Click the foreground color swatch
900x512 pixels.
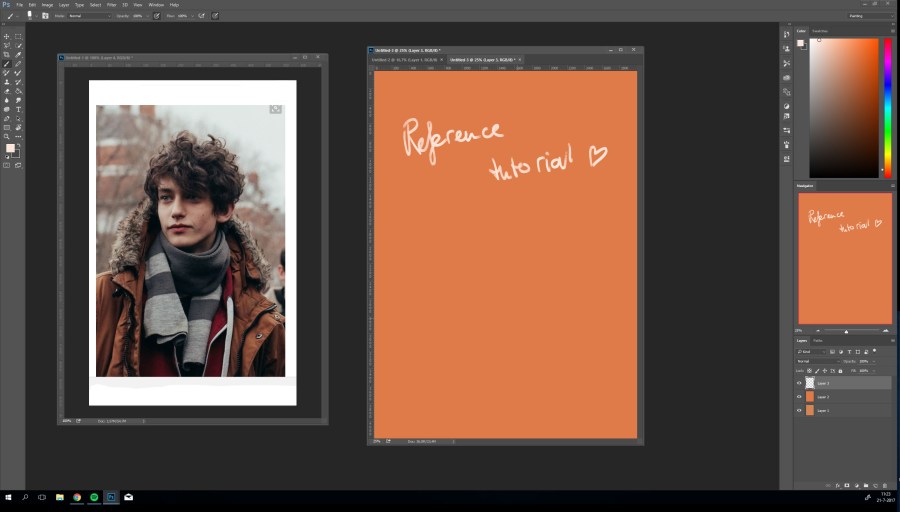(x=10, y=148)
